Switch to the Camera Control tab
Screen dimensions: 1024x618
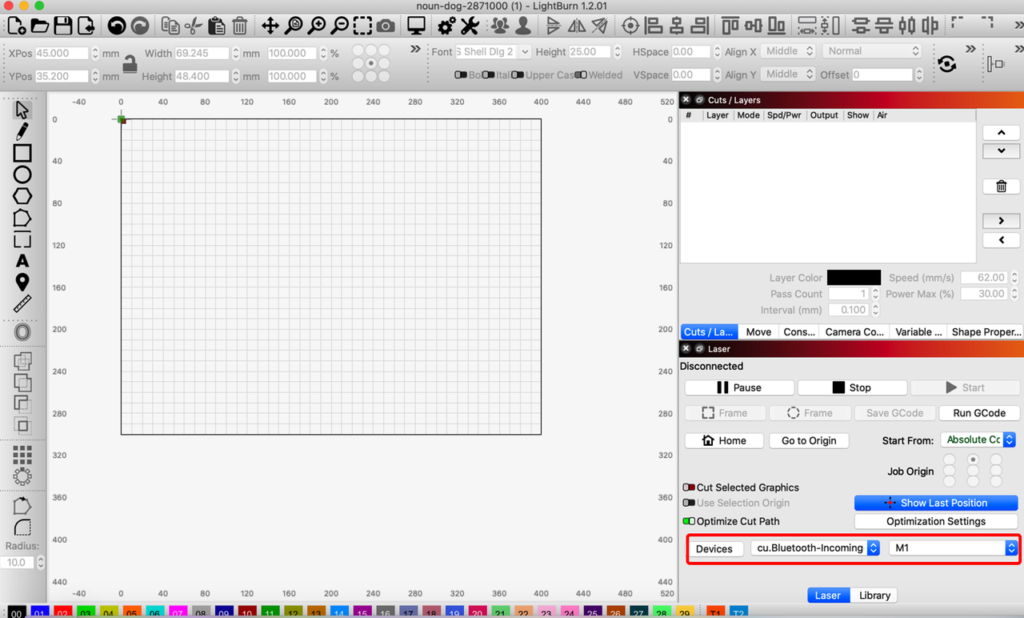854,331
